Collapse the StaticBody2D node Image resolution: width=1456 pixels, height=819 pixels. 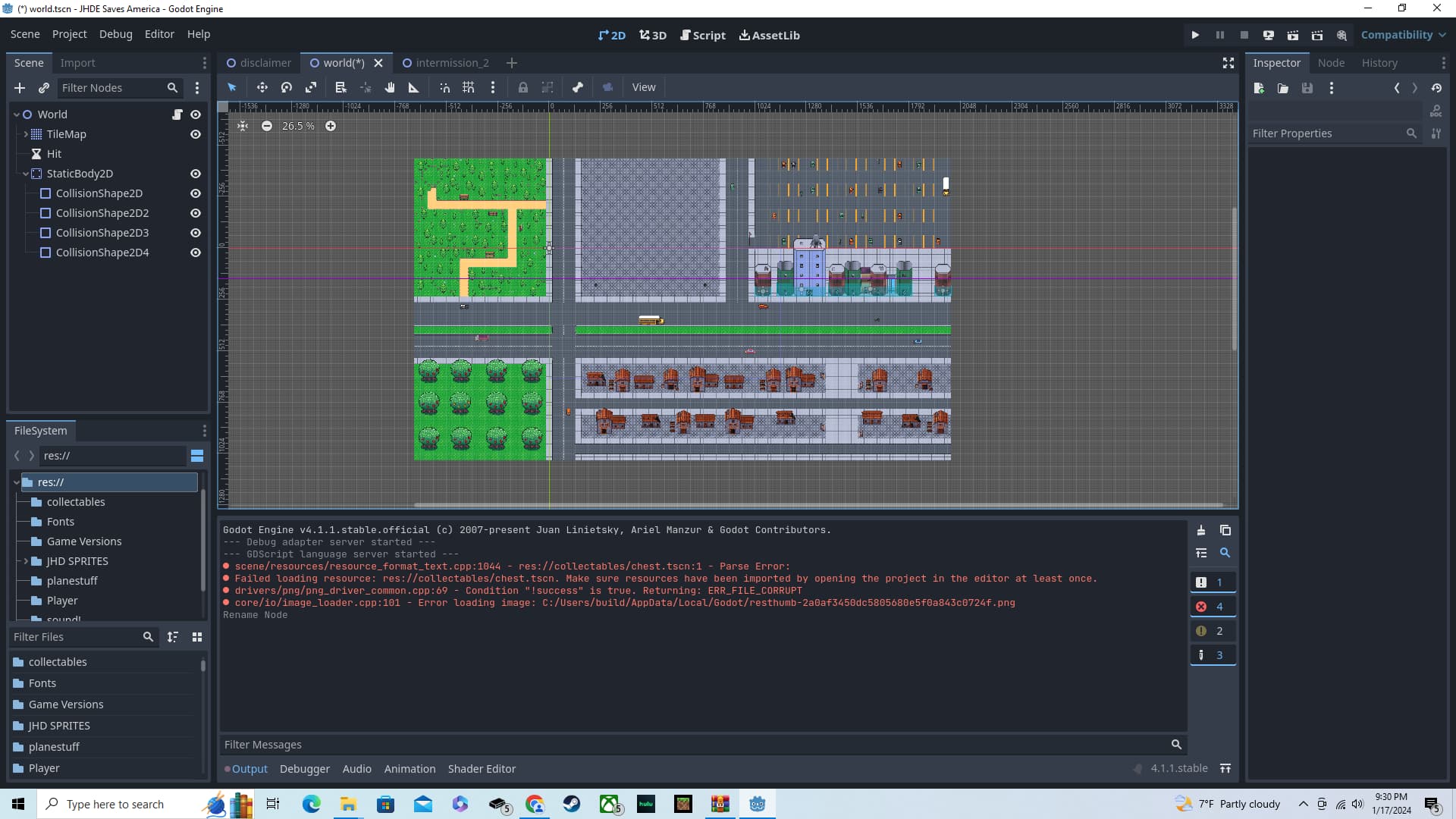26,174
